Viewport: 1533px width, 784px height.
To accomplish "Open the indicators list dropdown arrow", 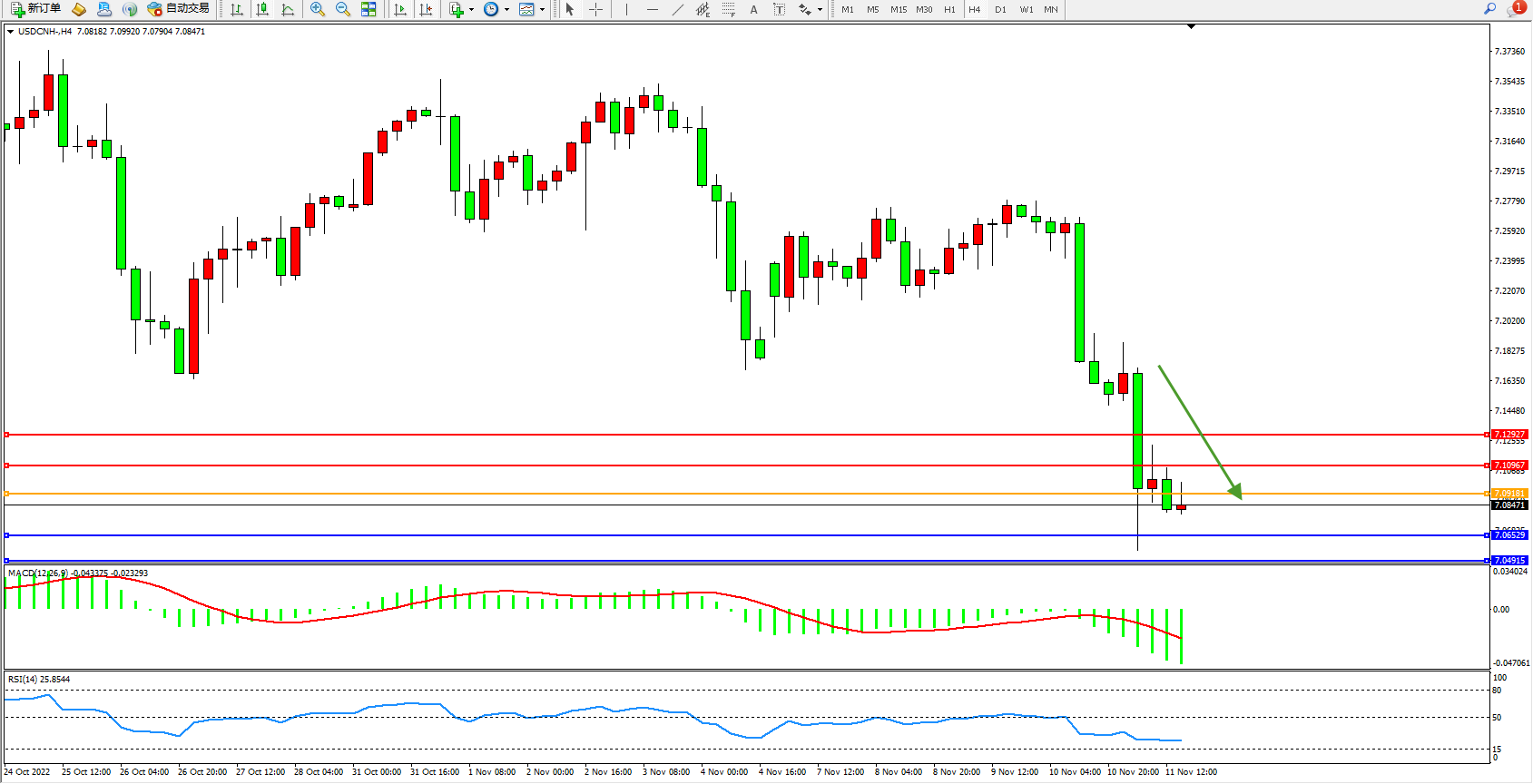I will (x=471, y=10).
